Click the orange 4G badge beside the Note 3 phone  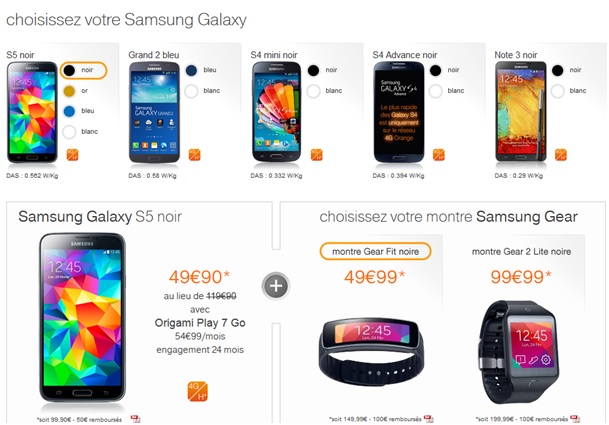tap(561, 155)
